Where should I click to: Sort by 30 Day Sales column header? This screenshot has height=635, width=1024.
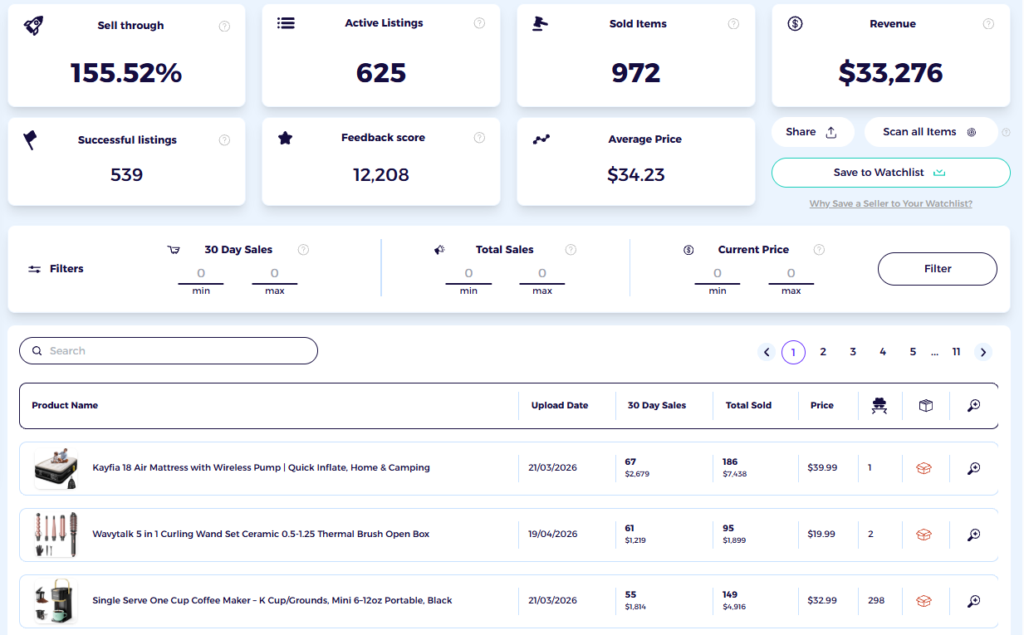[x=656, y=406]
